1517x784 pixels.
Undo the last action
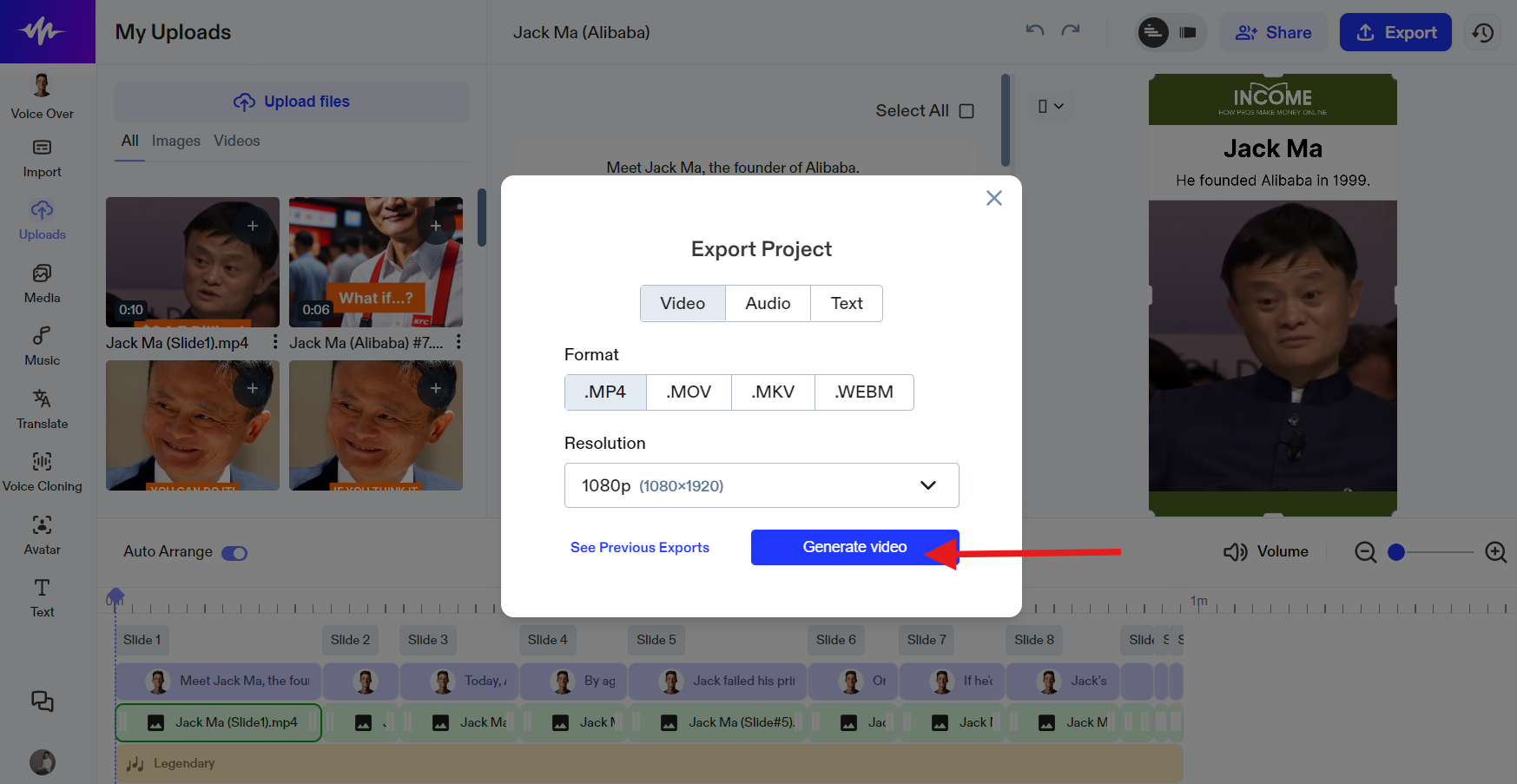[1035, 30]
